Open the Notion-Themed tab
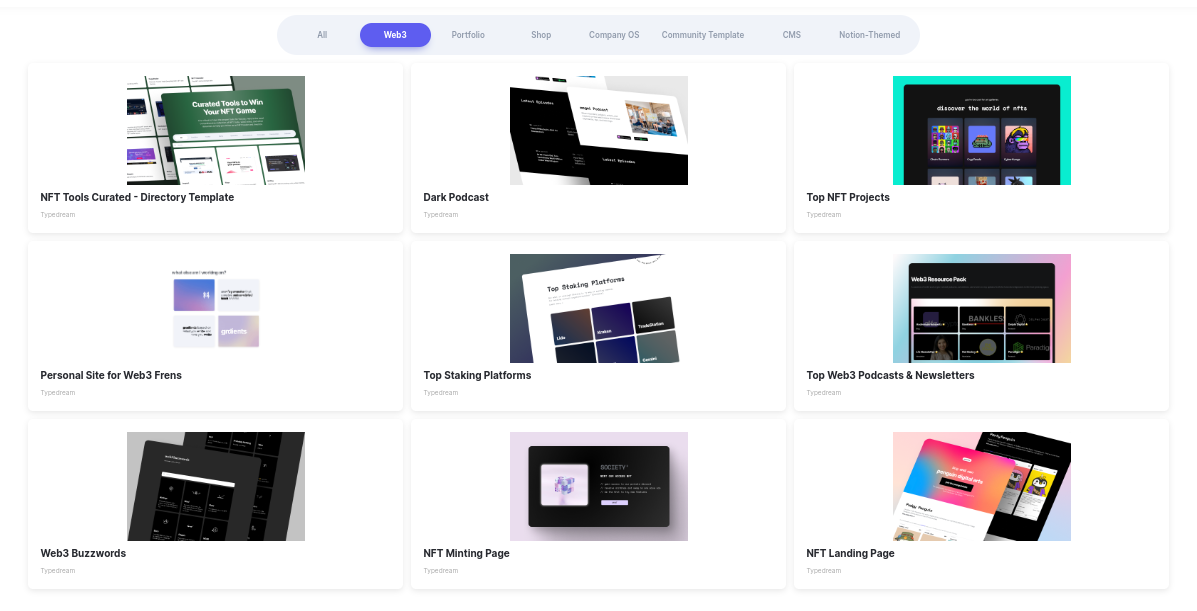Viewport: 1197px width, 611px height. point(870,35)
